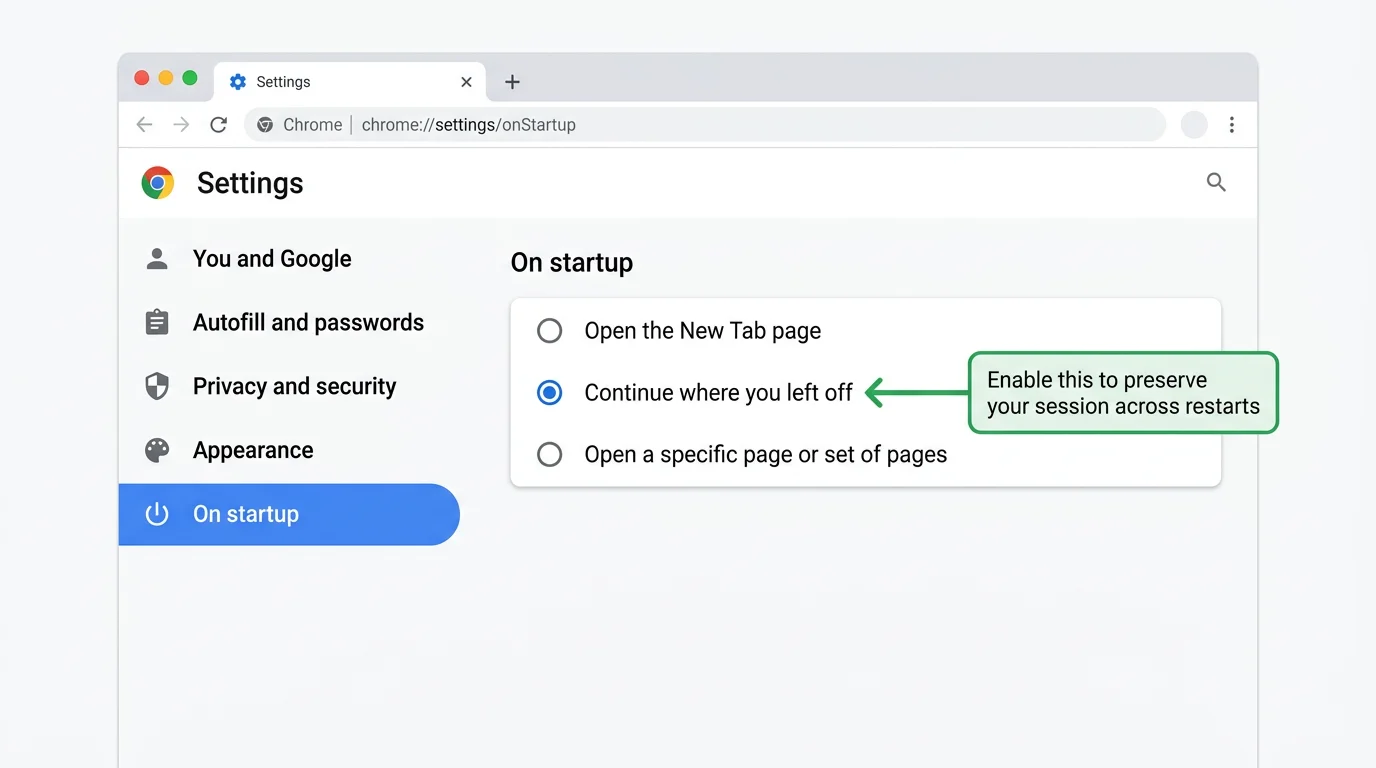Click the site info icon in address bar
Image resolution: width=1376 pixels, height=768 pixels.
[x=264, y=124]
